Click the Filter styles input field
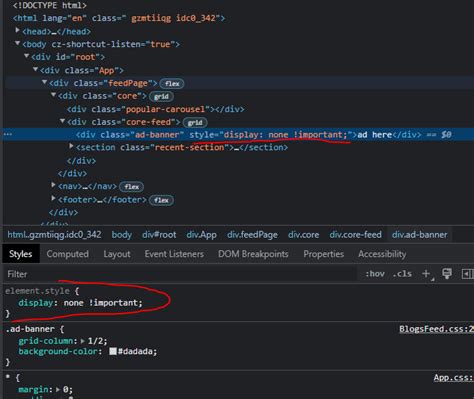The image size is (474, 399). pyautogui.click(x=180, y=274)
